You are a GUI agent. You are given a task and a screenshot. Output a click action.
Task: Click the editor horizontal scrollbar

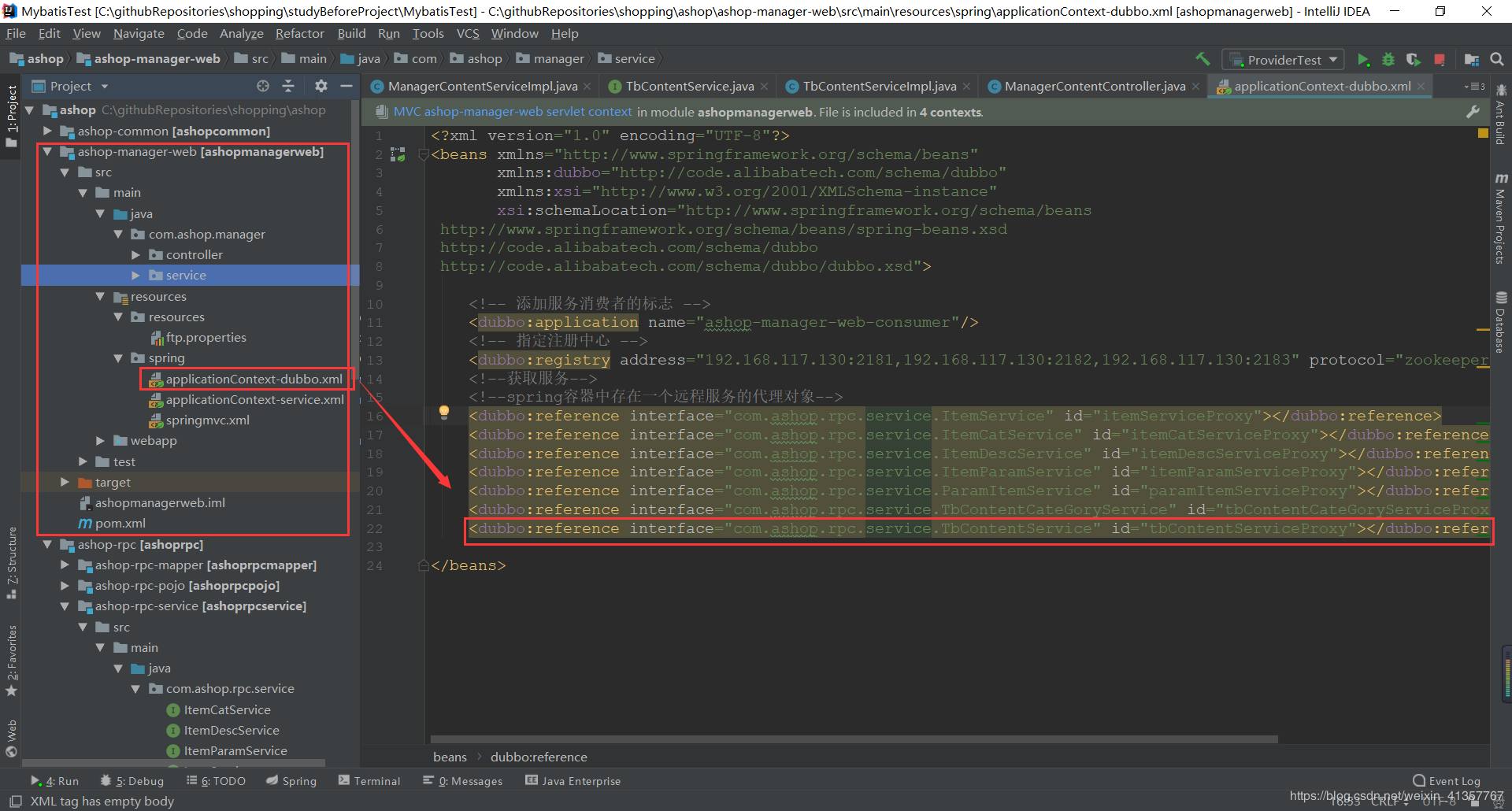tap(854, 740)
